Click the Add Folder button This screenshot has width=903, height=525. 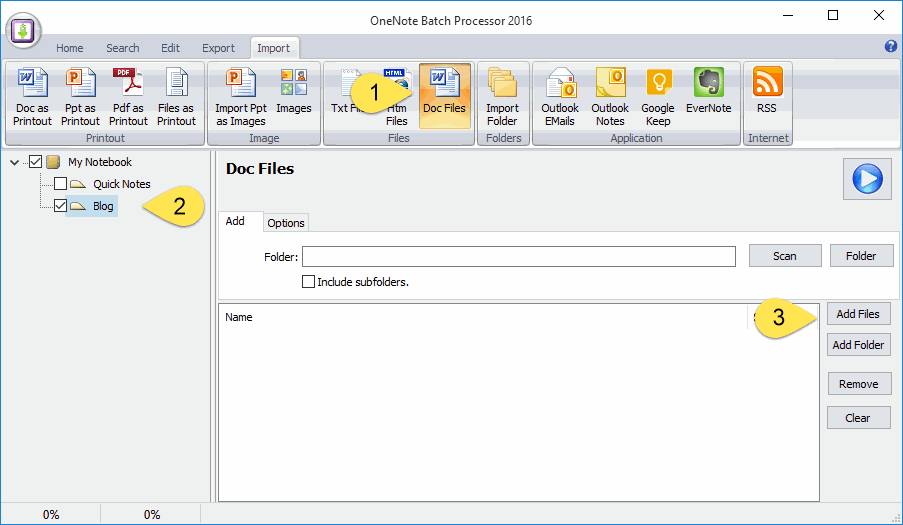pyautogui.click(x=858, y=345)
